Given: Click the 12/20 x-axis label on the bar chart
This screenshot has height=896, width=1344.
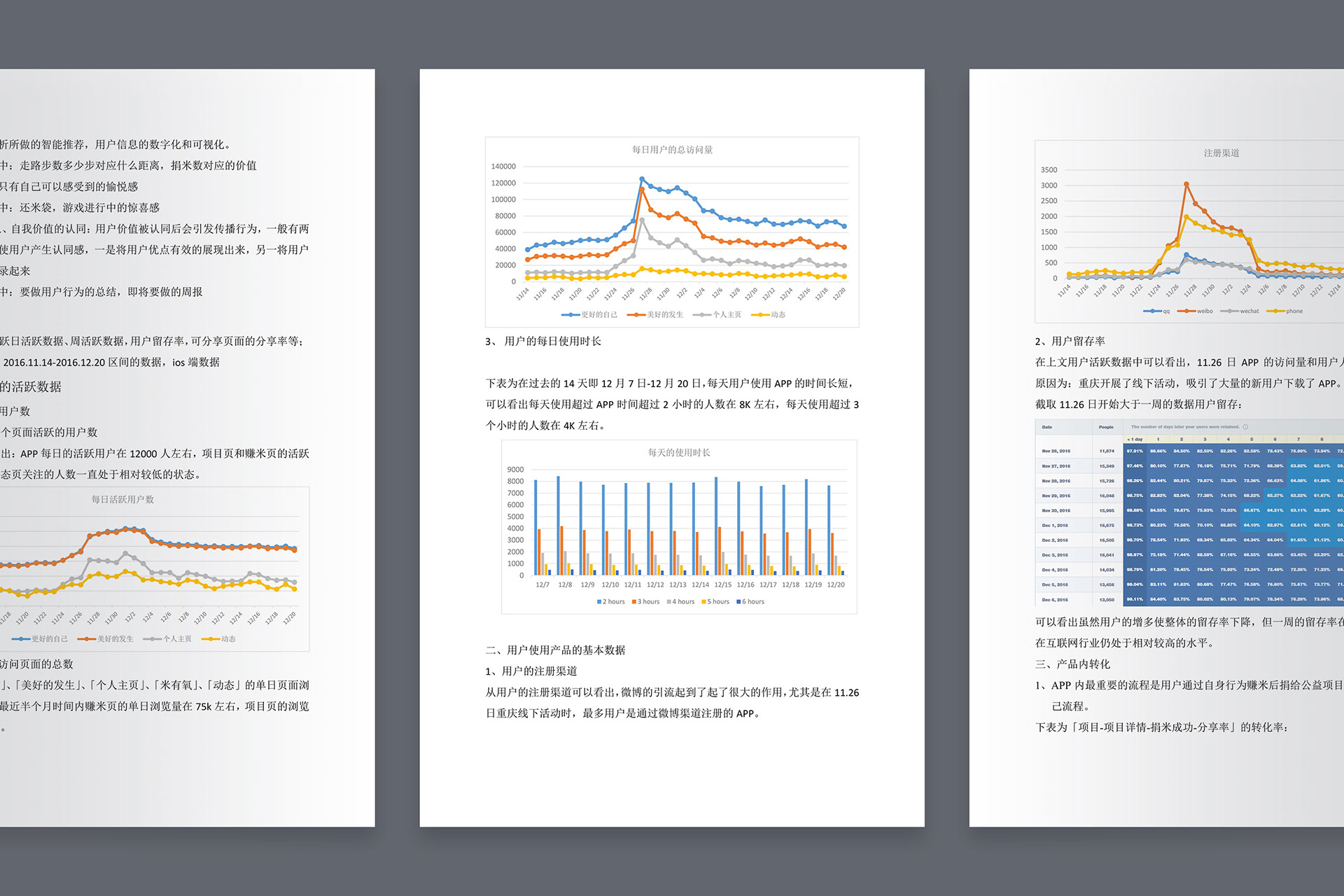Looking at the screenshot, I should [x=836, y=585].
